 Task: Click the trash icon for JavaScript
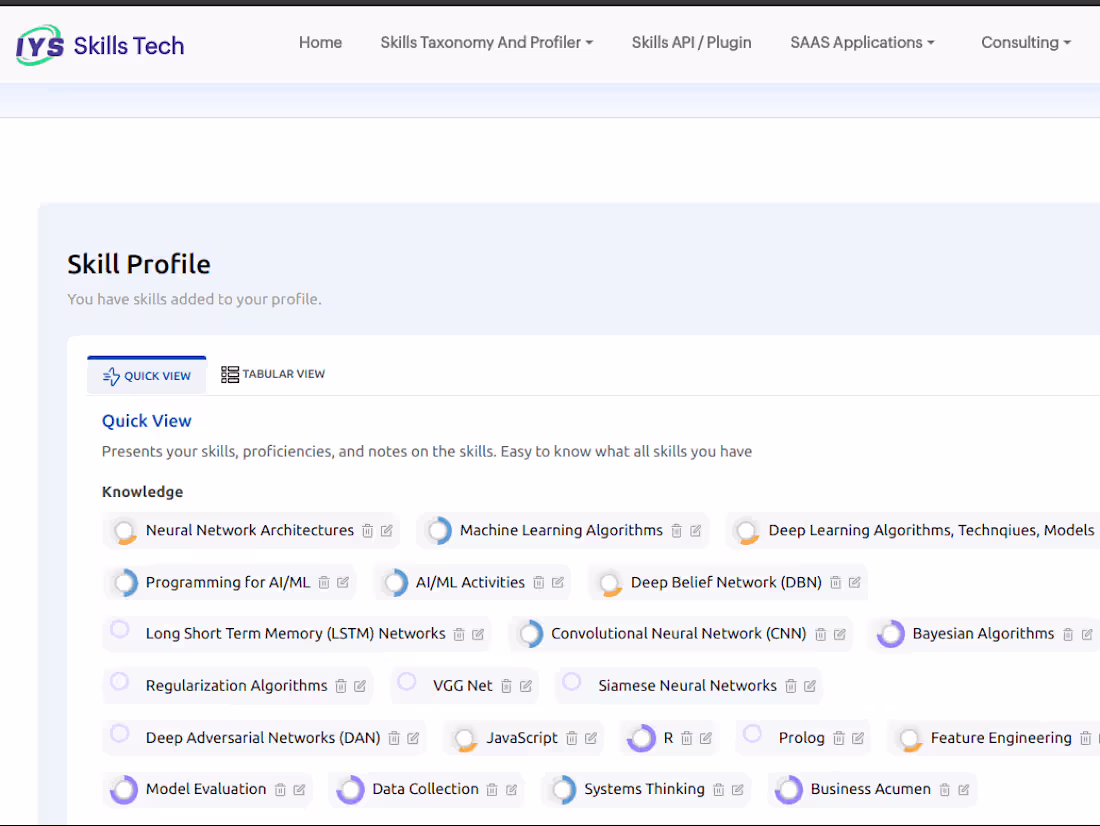point(572,738)
